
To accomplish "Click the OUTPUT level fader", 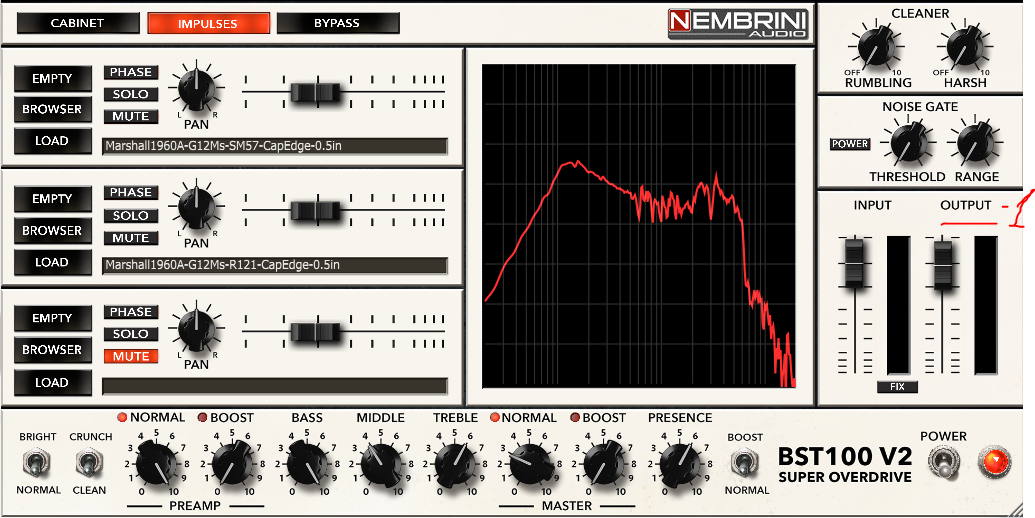I will pos(943,265).
